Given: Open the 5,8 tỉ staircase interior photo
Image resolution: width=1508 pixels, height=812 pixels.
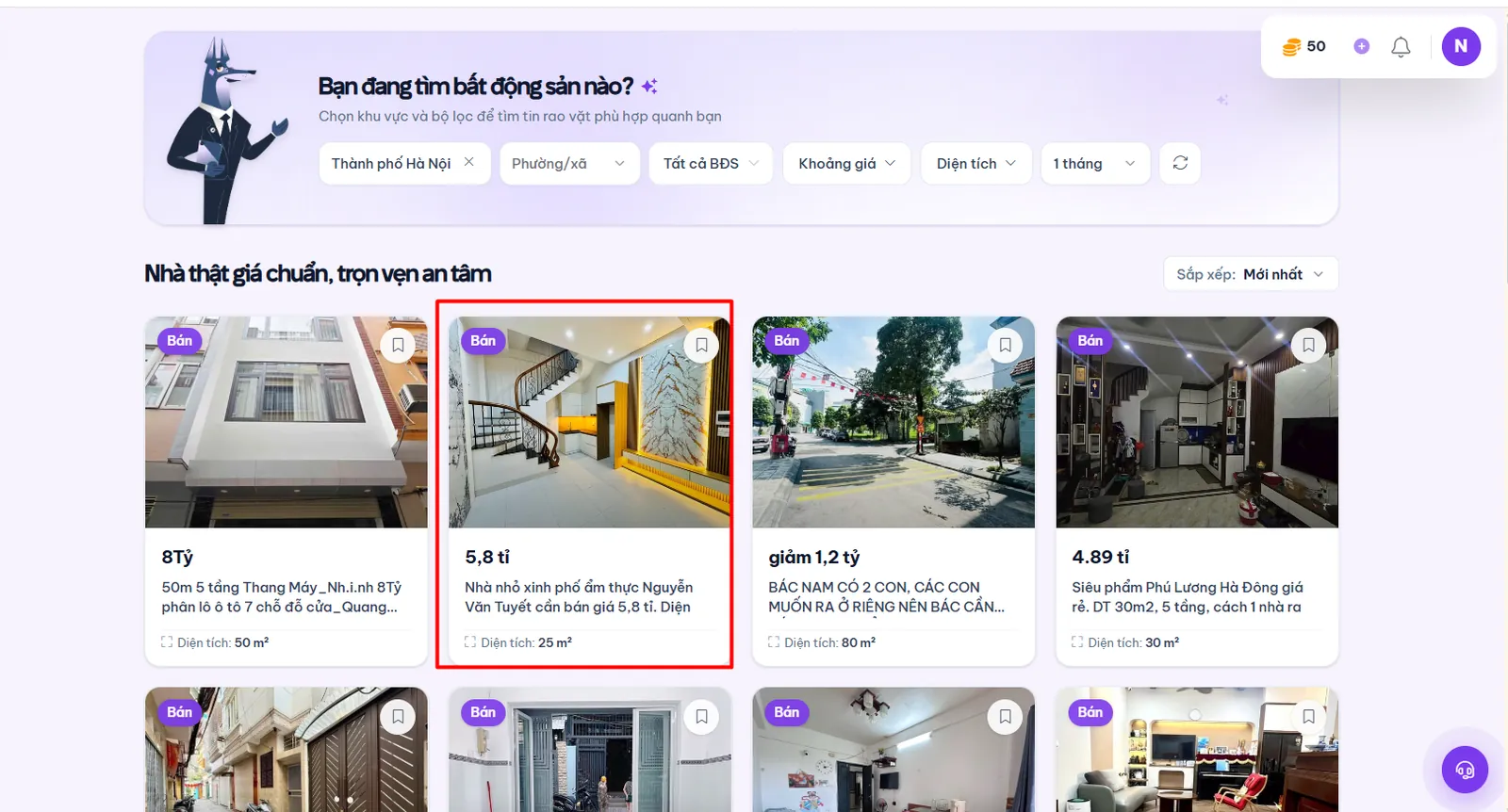Looking at the screenshot, I should 590,422.
